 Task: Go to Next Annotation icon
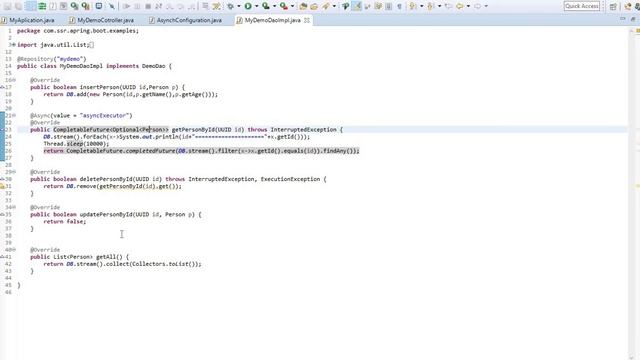tap(413, 6)
